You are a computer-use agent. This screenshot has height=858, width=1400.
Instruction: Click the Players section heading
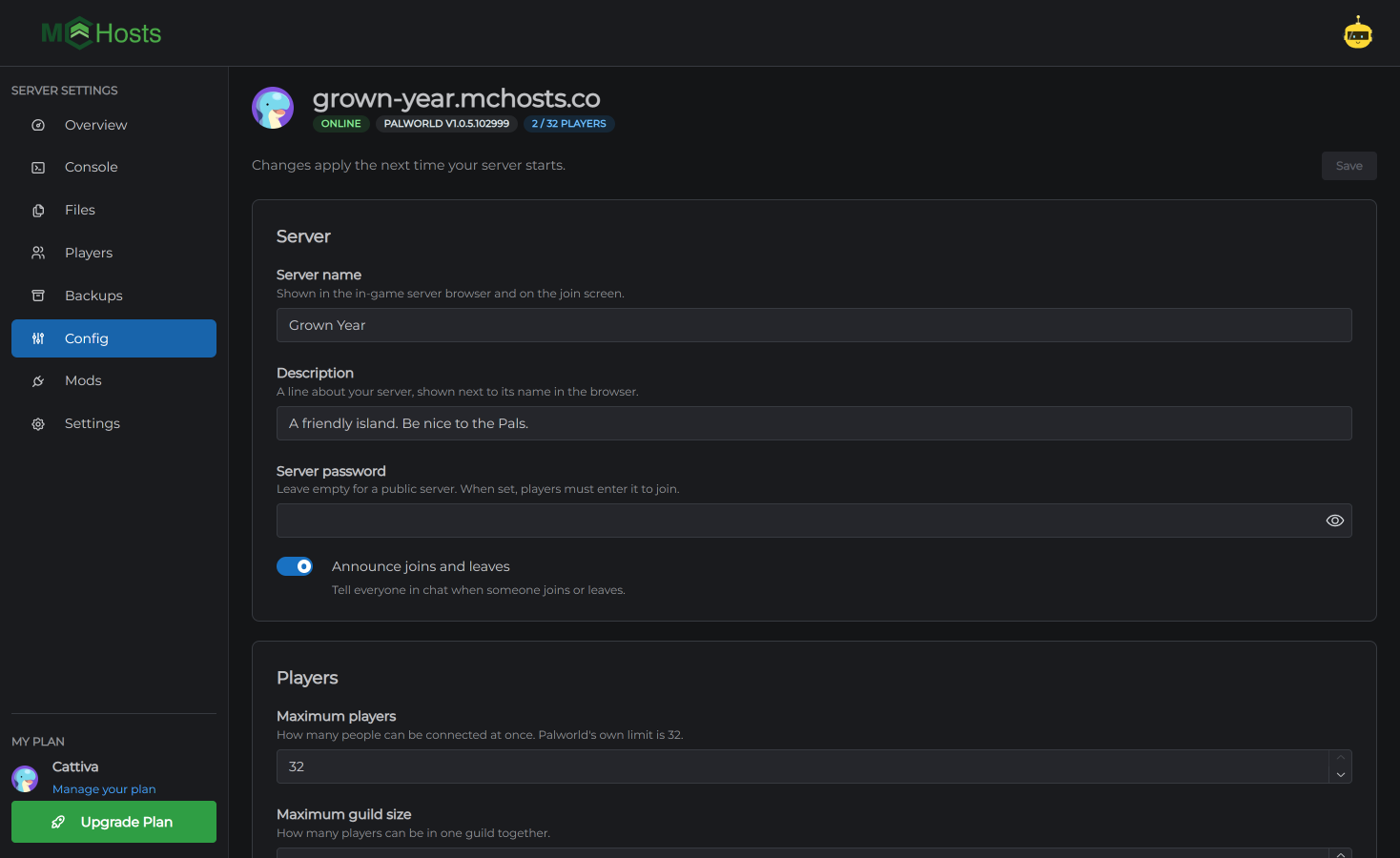(307, 678)
